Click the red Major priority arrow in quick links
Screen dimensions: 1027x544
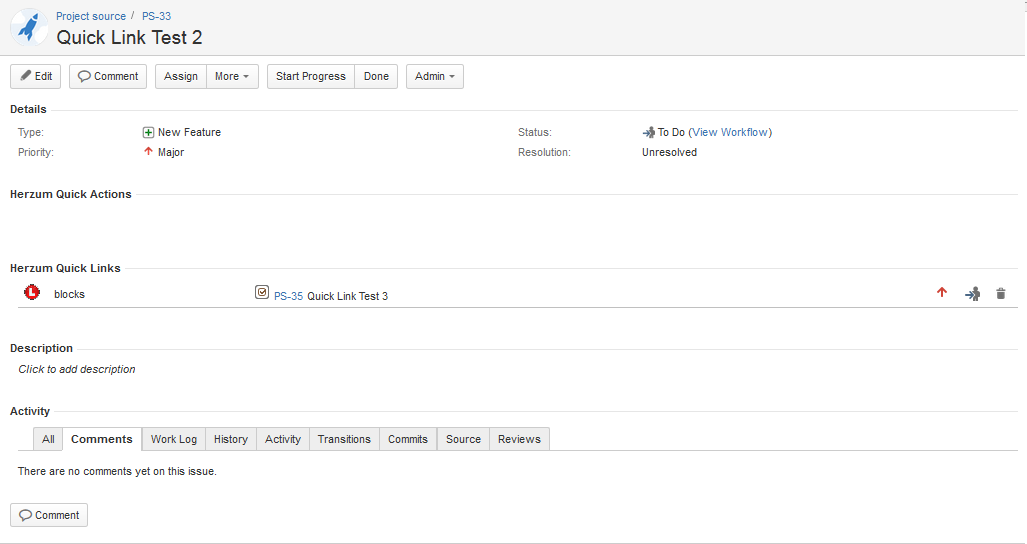941,293
